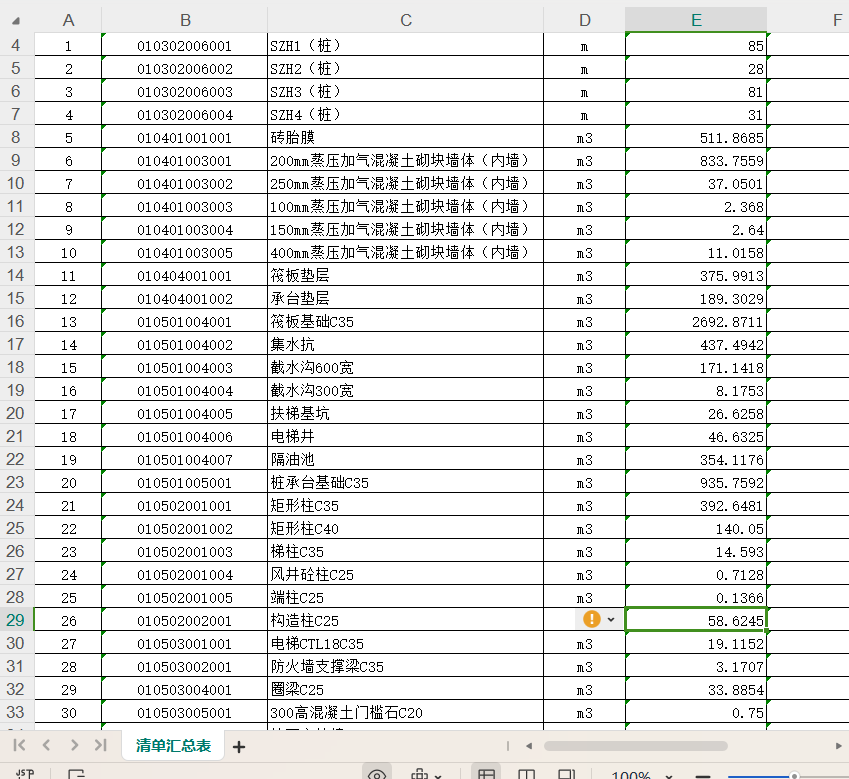Click the cell 电梯井

(x=406, y=436)
